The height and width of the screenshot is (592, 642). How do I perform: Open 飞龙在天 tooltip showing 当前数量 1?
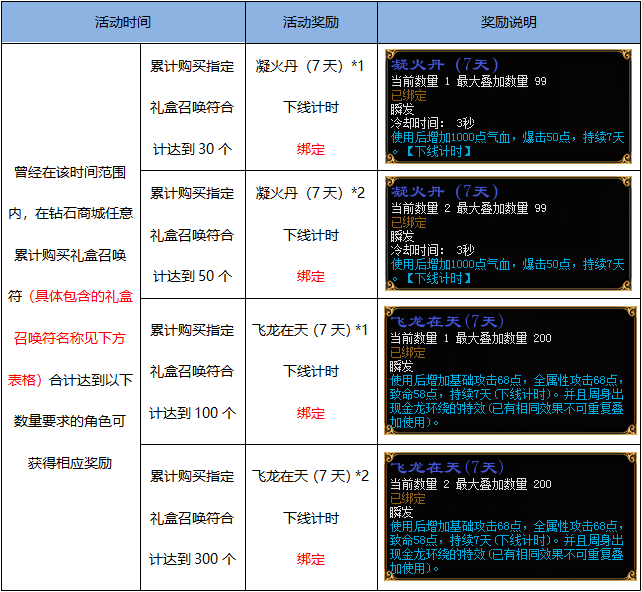click(510, 371)
